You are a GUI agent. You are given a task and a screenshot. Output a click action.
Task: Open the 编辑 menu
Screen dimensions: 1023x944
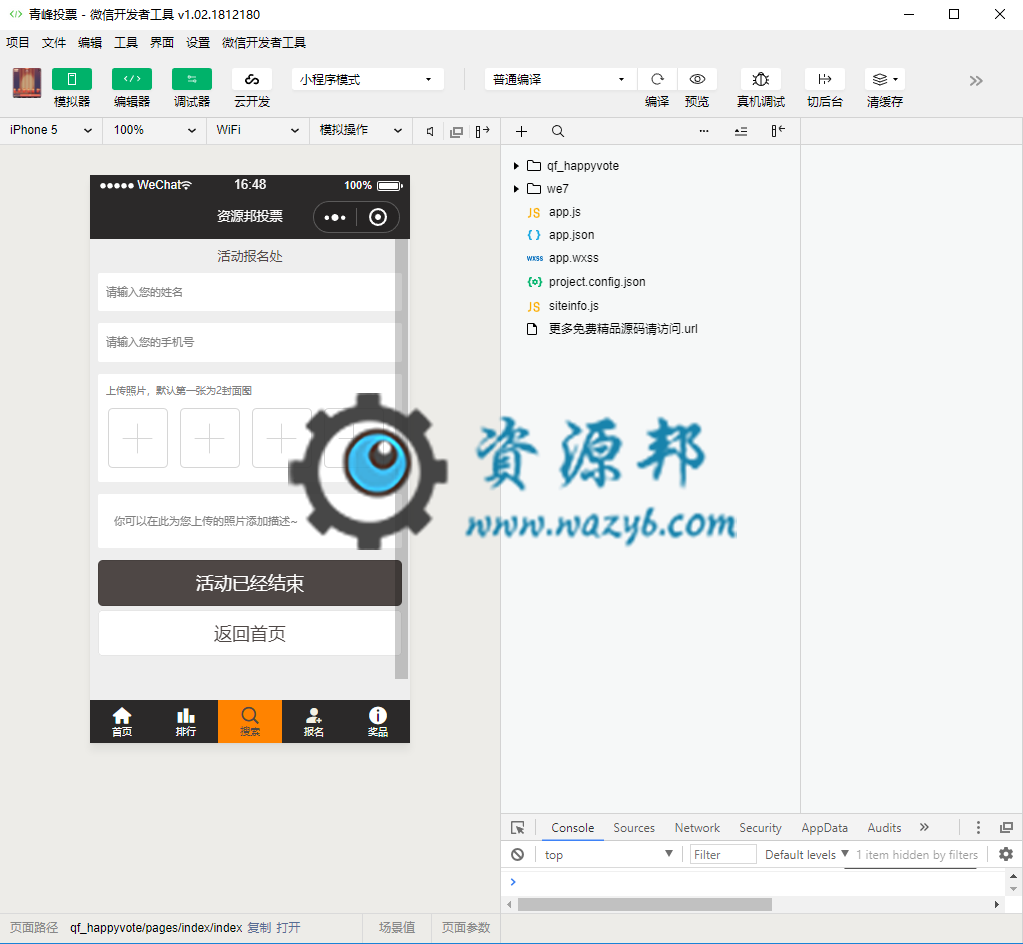pos(89,42)
